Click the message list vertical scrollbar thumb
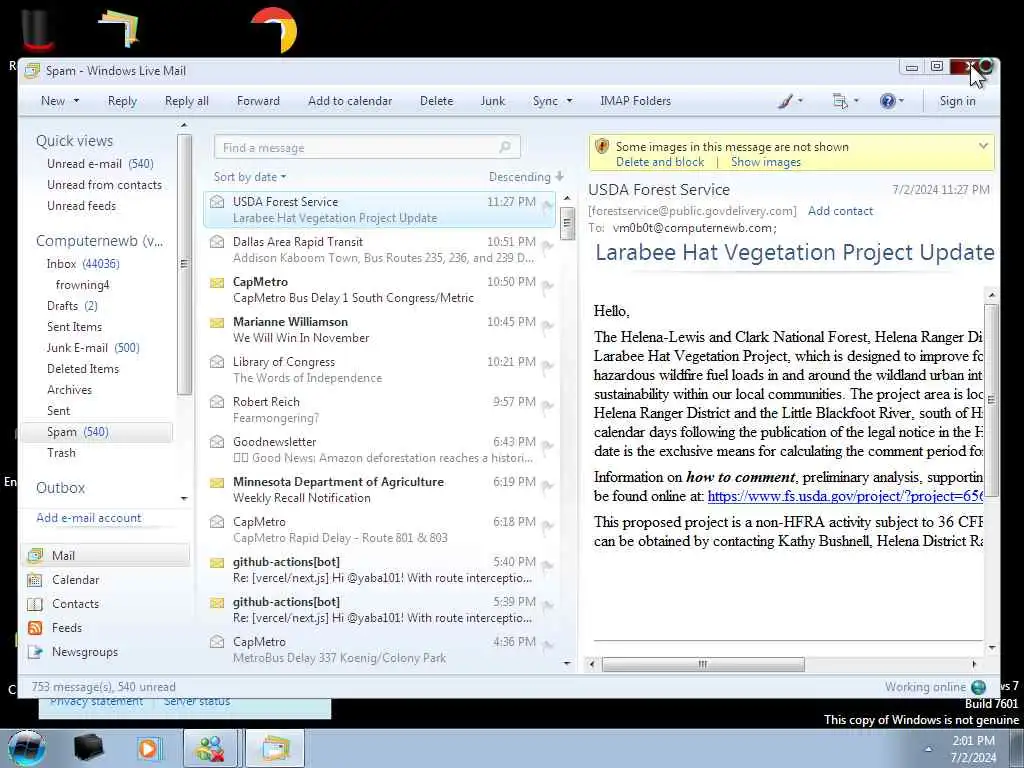 [567, 223]
